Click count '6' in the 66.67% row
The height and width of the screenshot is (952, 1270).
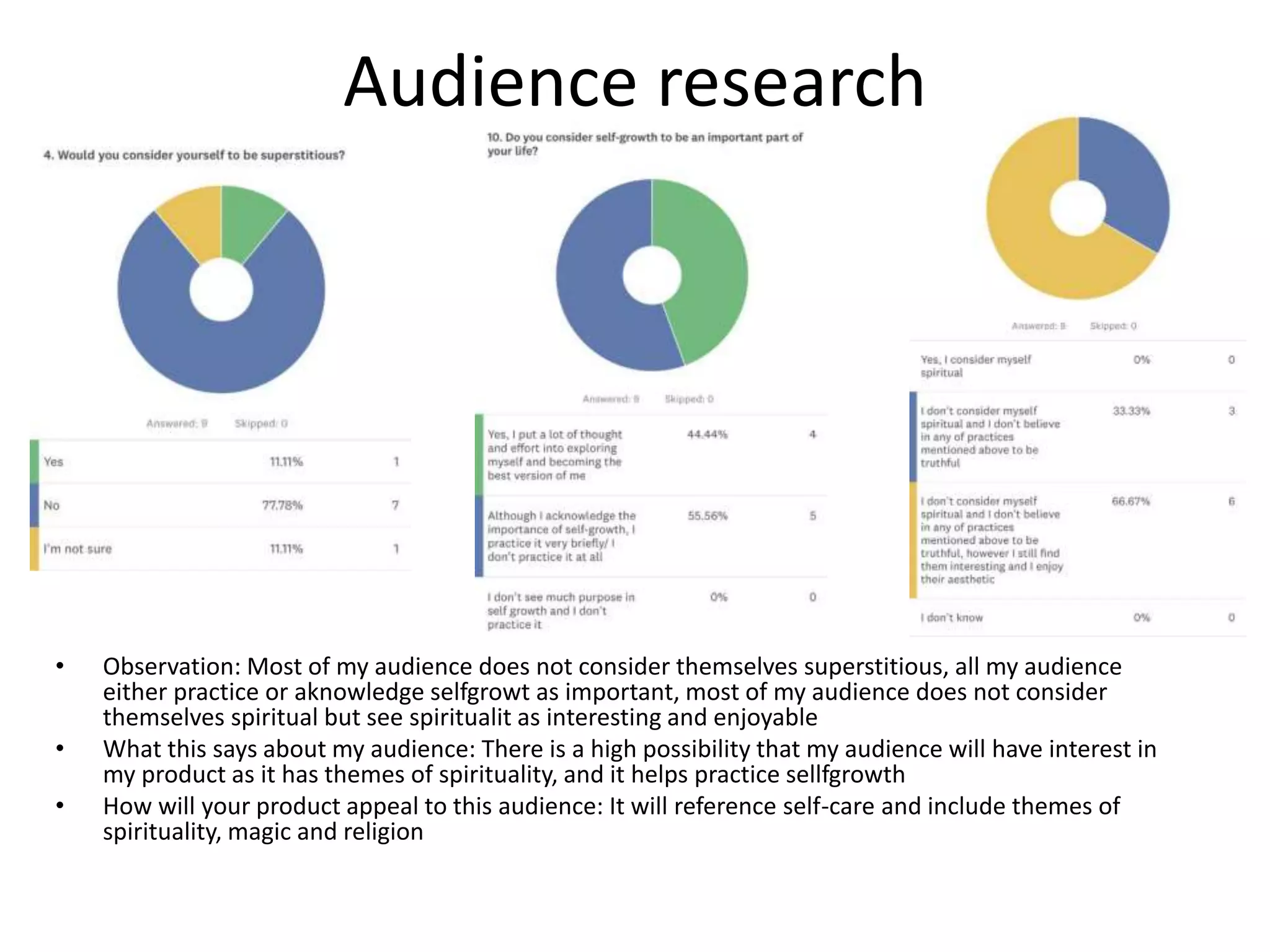[x=1232, y=501]
